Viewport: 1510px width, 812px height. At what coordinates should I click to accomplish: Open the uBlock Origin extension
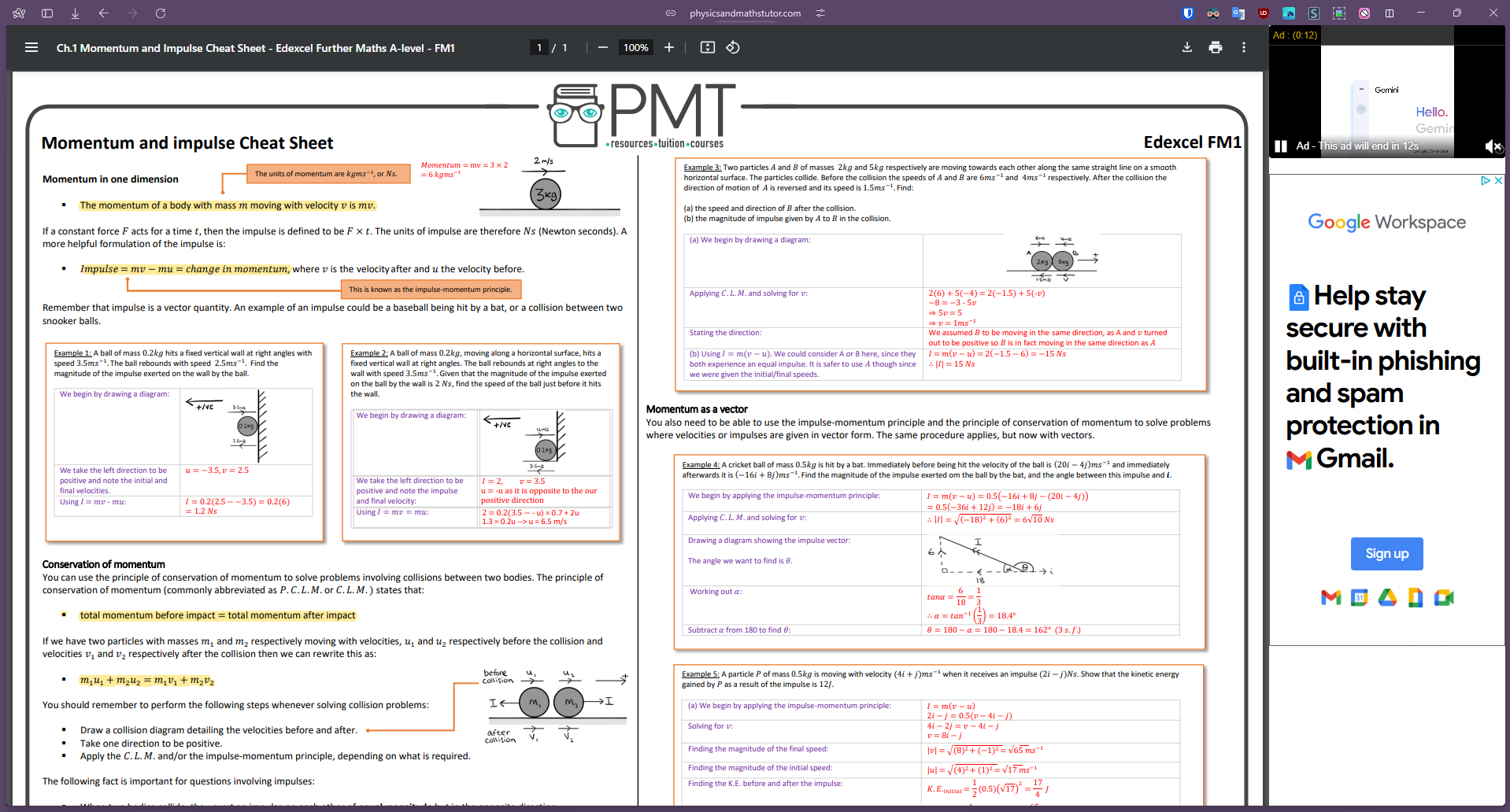click(x=1264, y=13)
